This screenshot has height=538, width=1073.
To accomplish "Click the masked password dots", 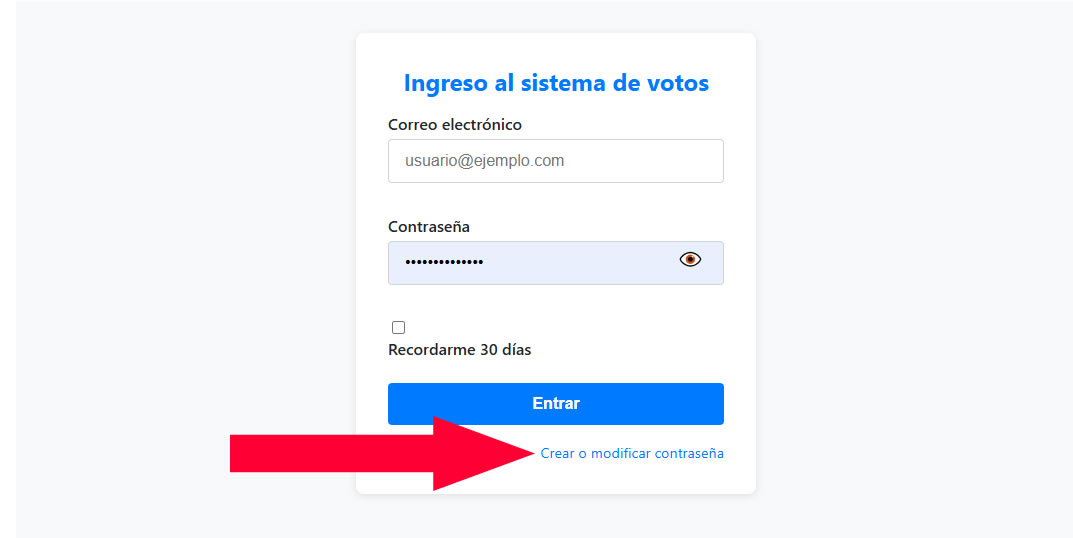I will pyautogui.click(x=444, y=262).
